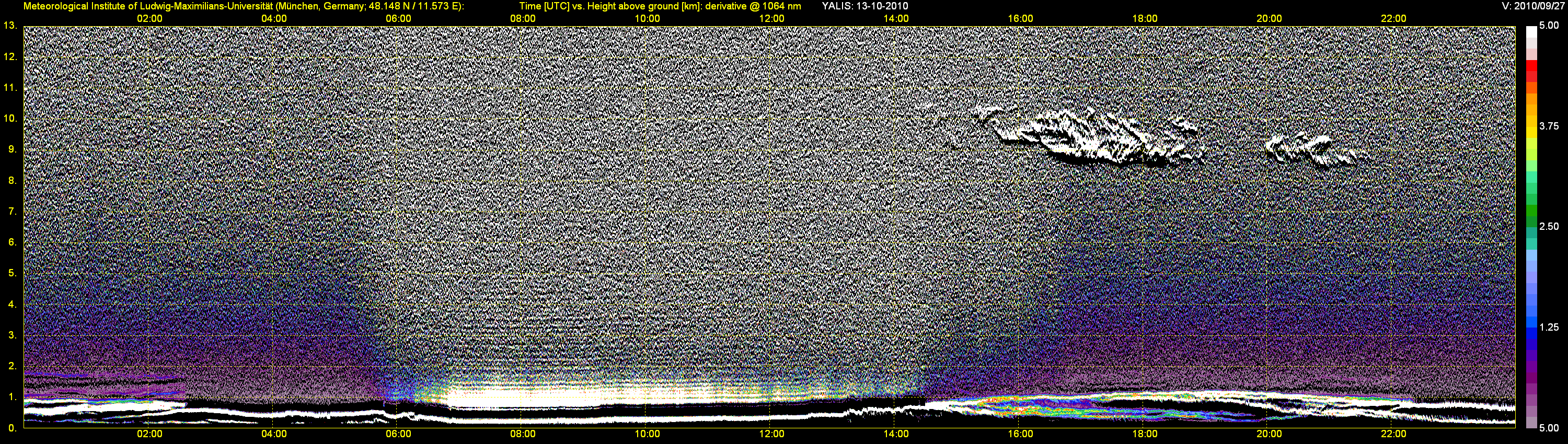Click the 9. km height axis label

[13, 149]
